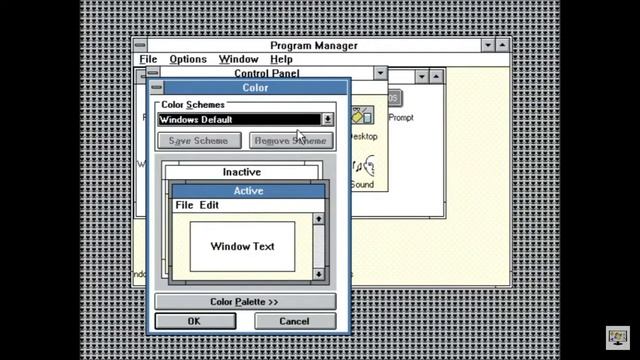The width and height of the screenshot is (640, 360).
Task: Open the Options menu in Program Manager
Action: point(188,59)
